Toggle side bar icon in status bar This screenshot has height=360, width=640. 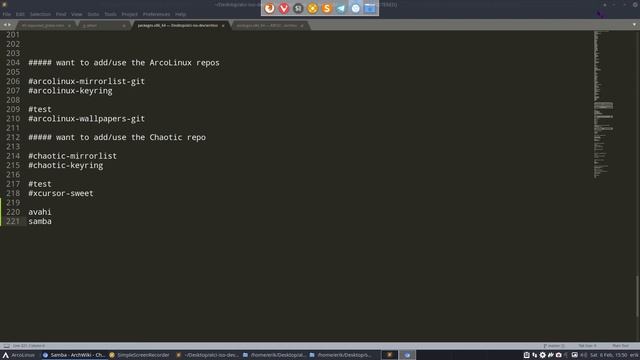coord(6,346)
